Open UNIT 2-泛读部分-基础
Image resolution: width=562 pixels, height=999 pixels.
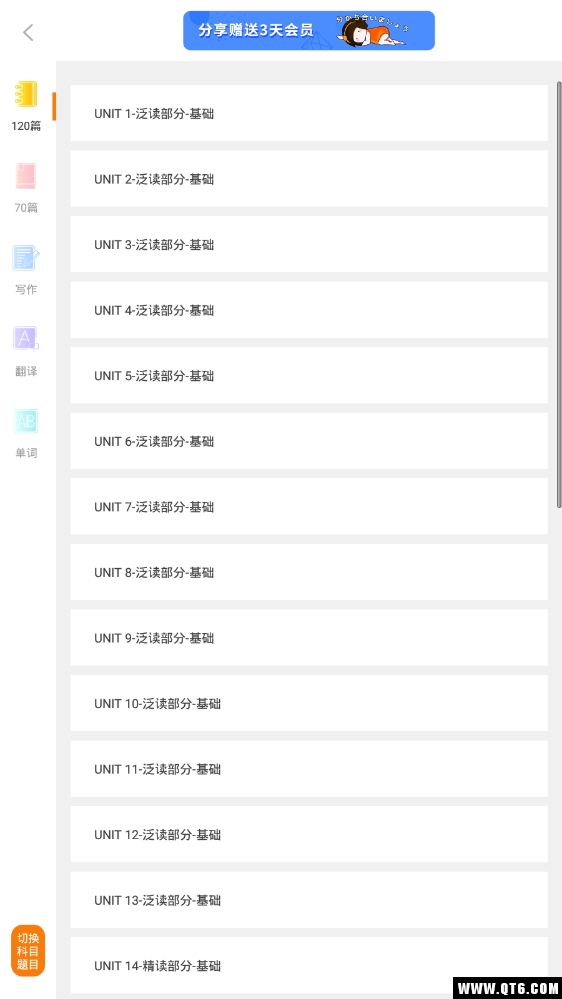309,179
